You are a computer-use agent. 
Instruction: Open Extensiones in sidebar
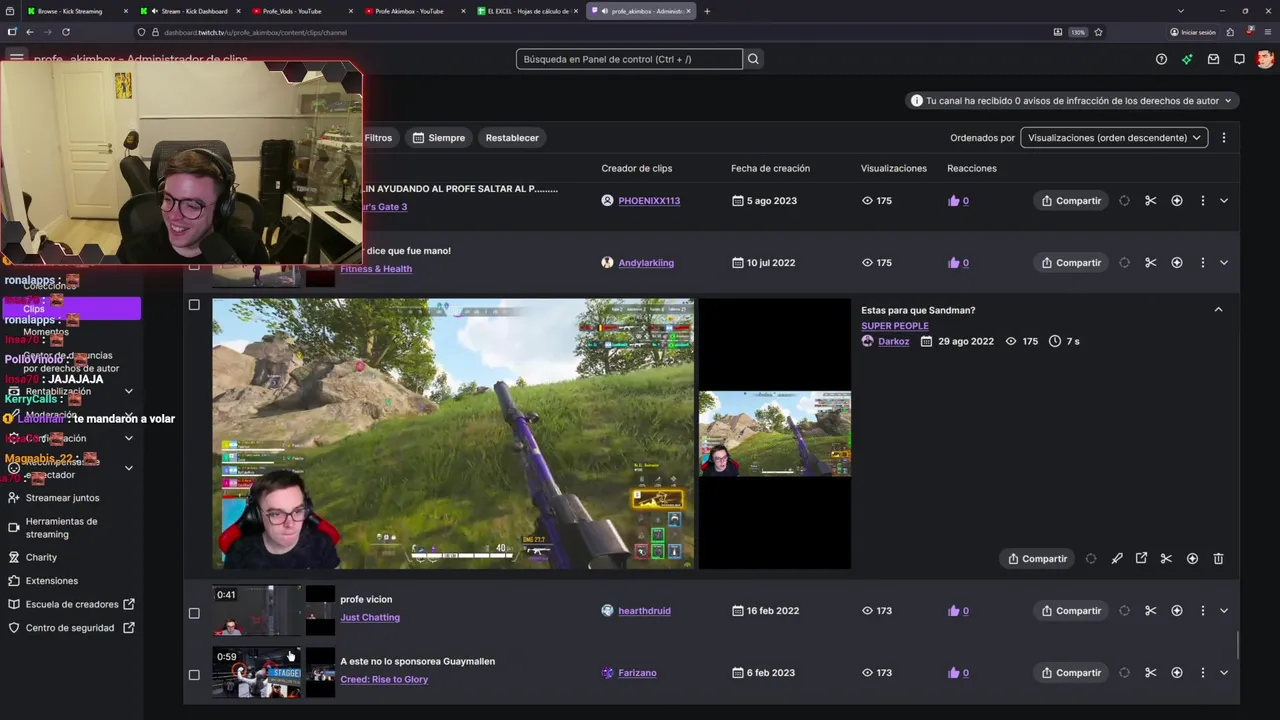click(51, 581)
